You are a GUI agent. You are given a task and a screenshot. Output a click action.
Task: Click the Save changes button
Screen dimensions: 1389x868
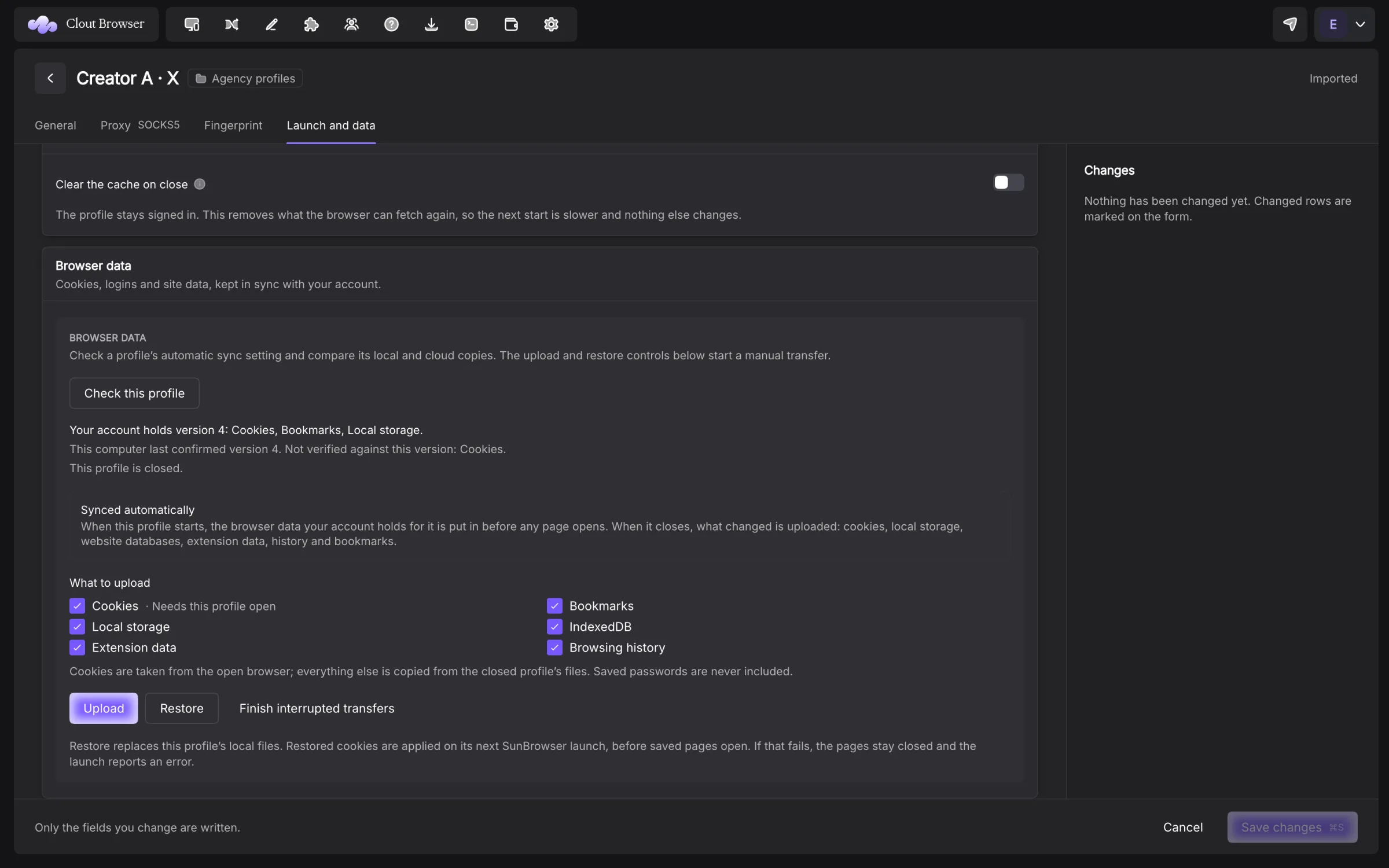tap(1292, 827)
